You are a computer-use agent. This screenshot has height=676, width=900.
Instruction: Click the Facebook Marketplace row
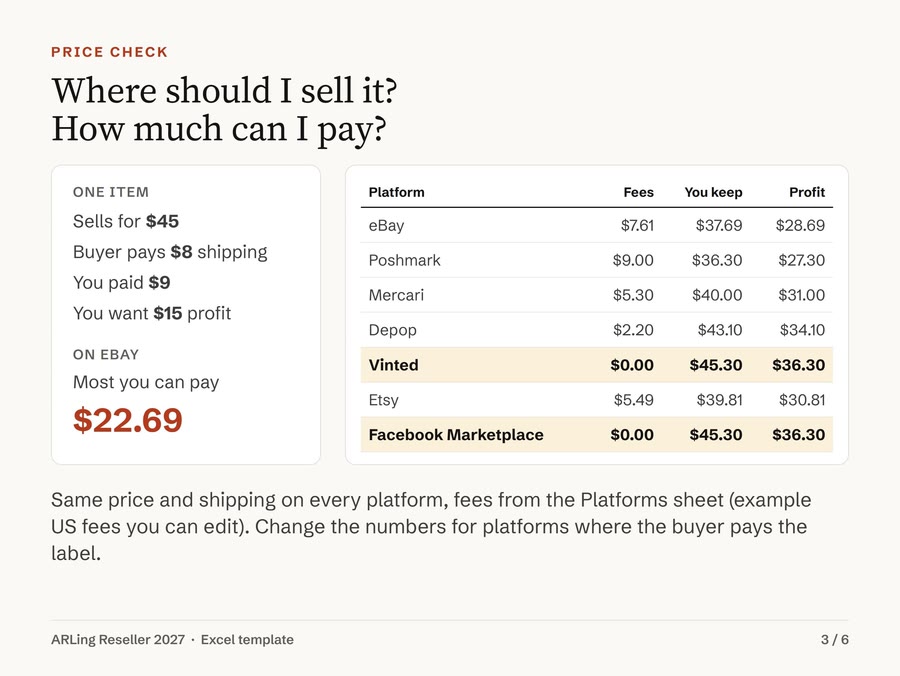coord(596,435)
